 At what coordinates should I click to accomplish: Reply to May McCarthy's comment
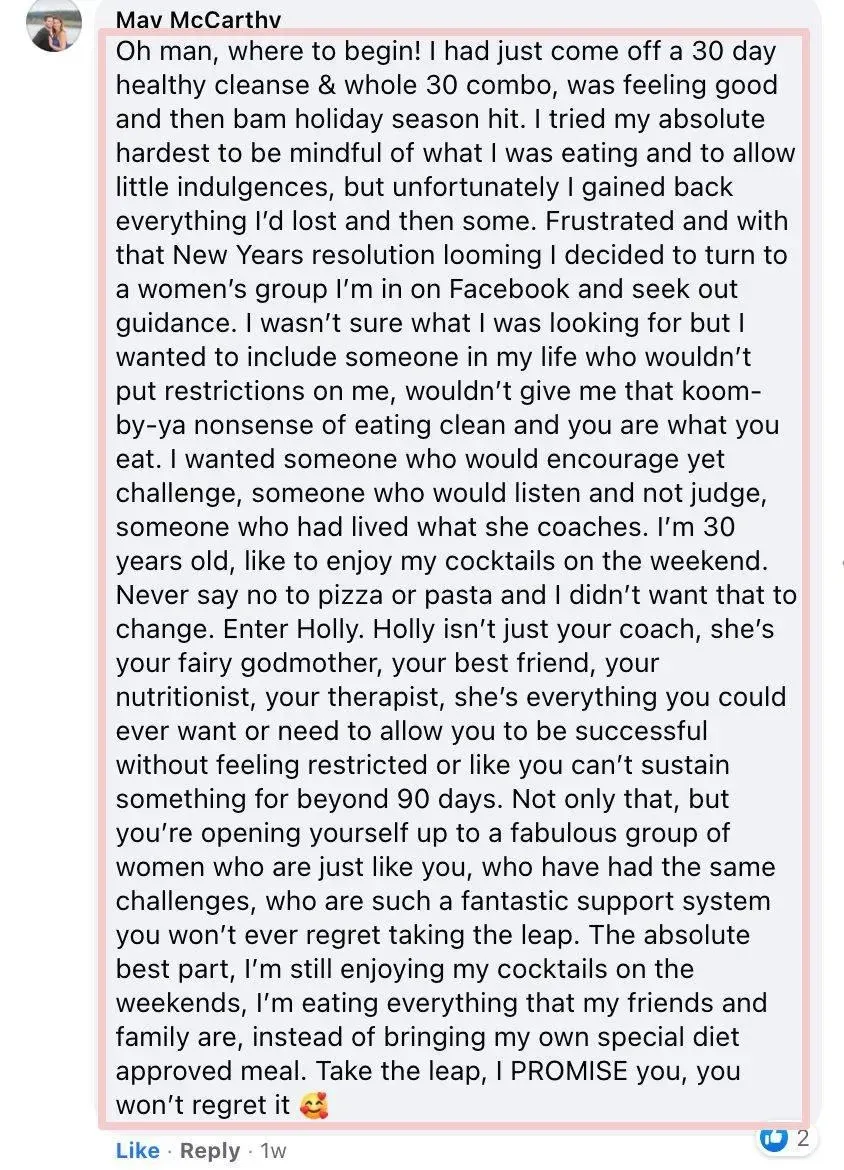pyautogui.click(x=210, y=1151)
